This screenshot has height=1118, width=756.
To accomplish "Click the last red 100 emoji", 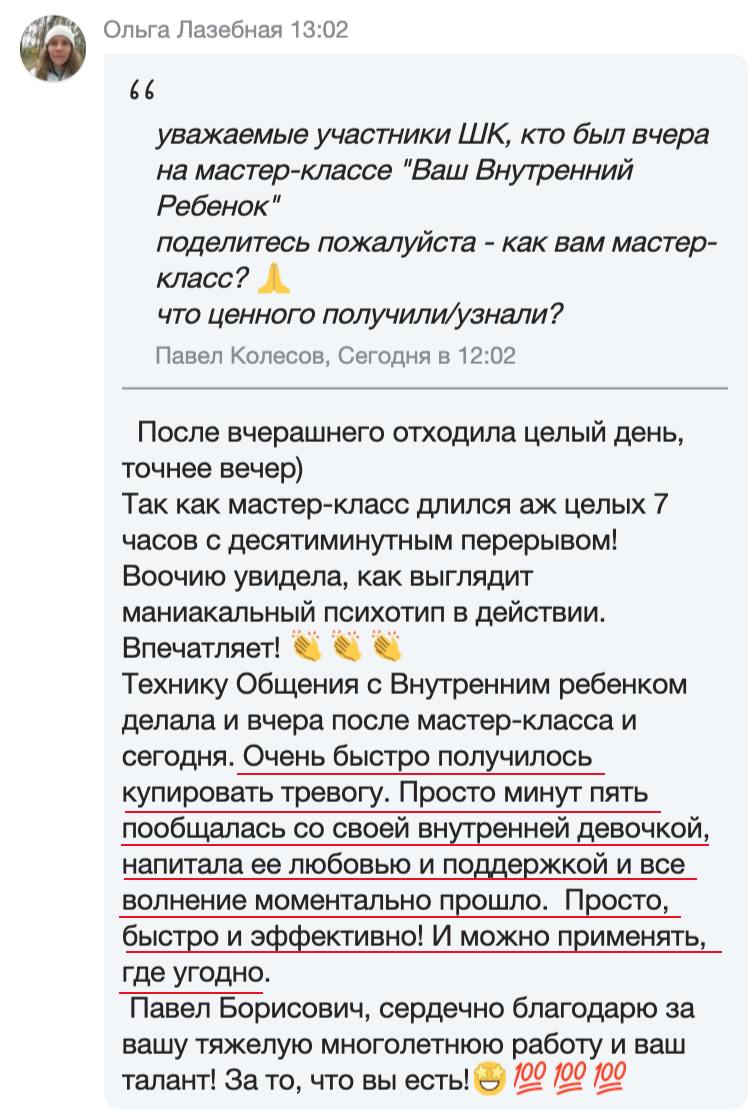I will point(609,1078).
